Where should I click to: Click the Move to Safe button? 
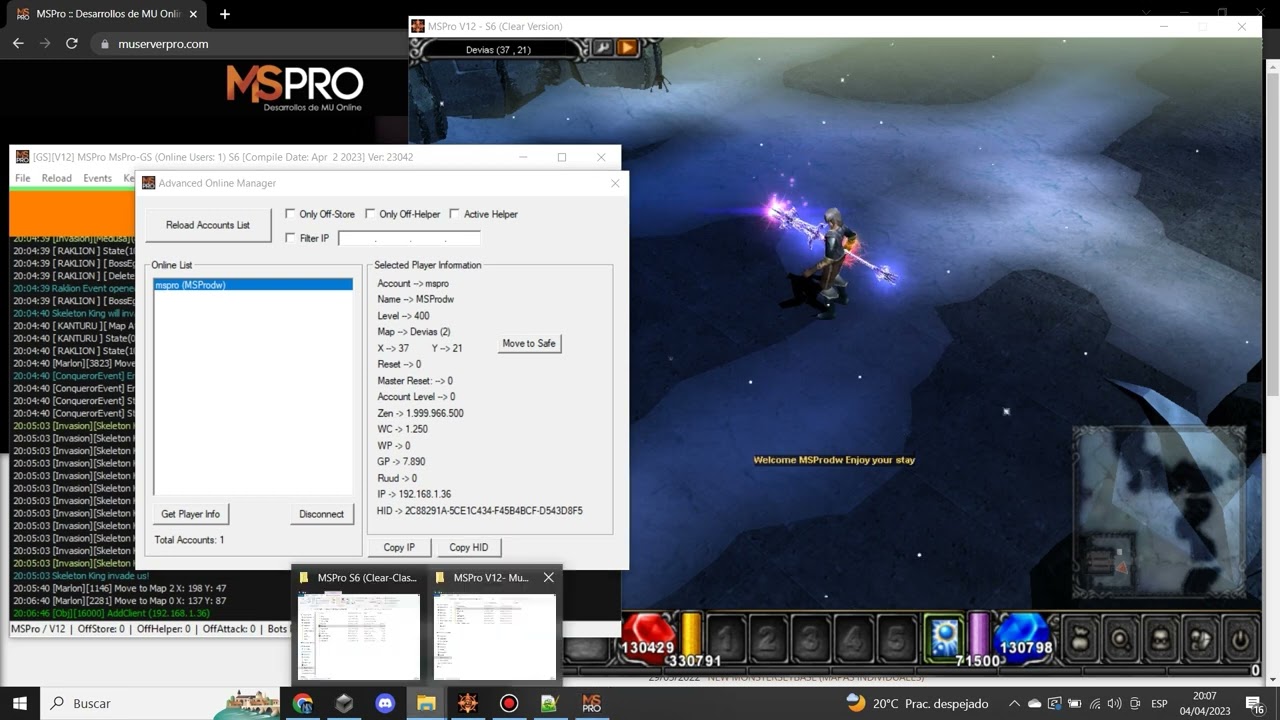click(529, 343)
